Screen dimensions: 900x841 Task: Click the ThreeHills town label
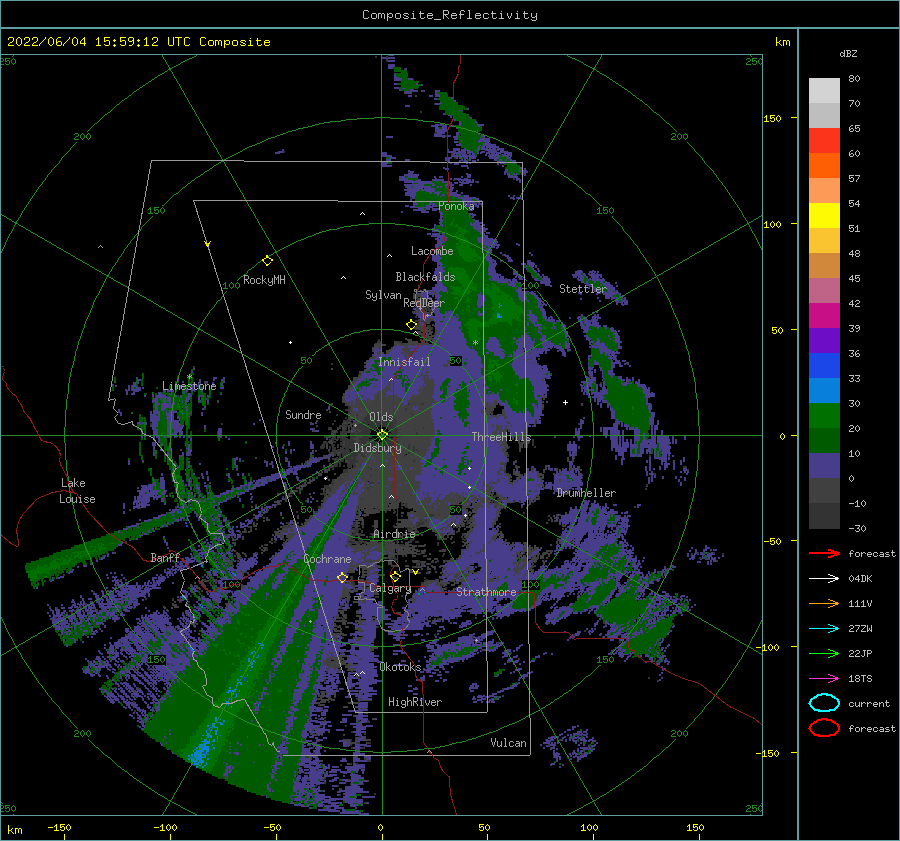tap(502, 437)
